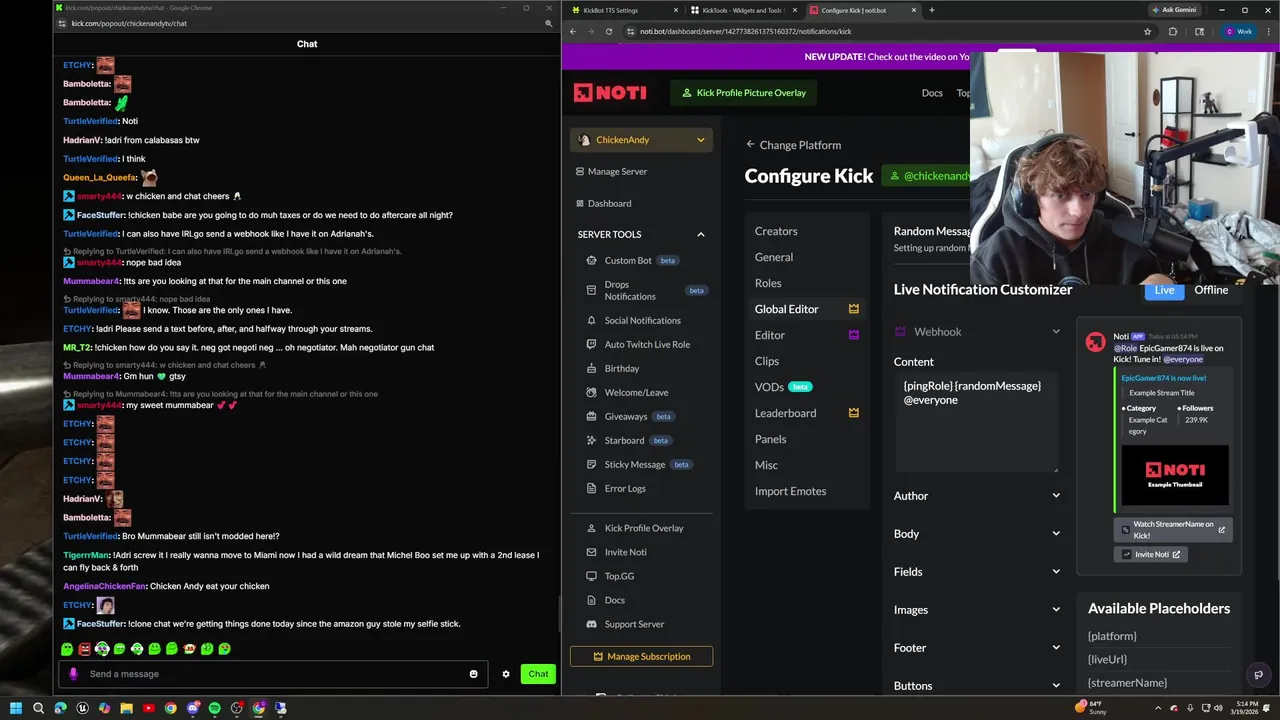The image size is (1280, 720).
Task: Open File Explorer from the taskbar
Action: pyautogui.click(x=127, y=708)
